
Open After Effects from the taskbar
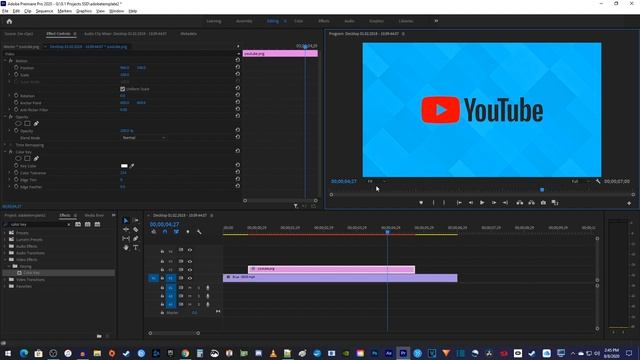(x=389, y=353)
